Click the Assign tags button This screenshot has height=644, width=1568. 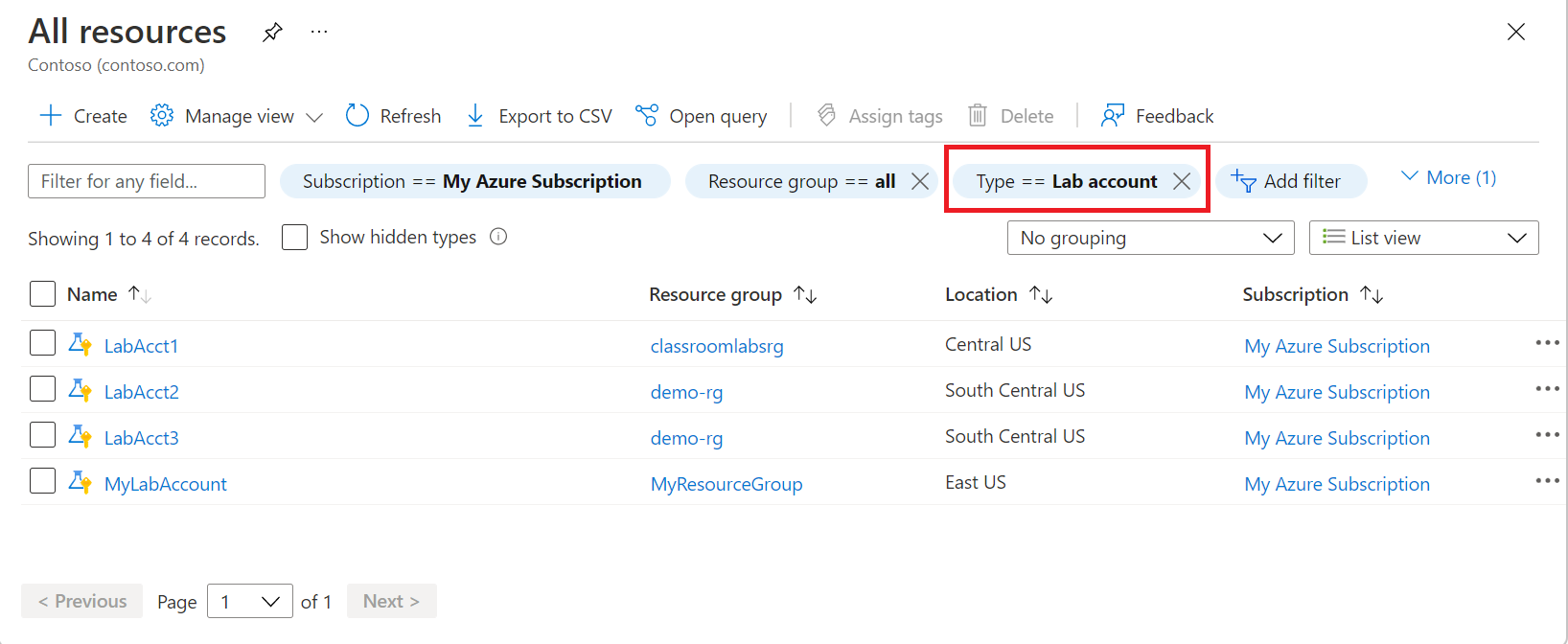880,116
